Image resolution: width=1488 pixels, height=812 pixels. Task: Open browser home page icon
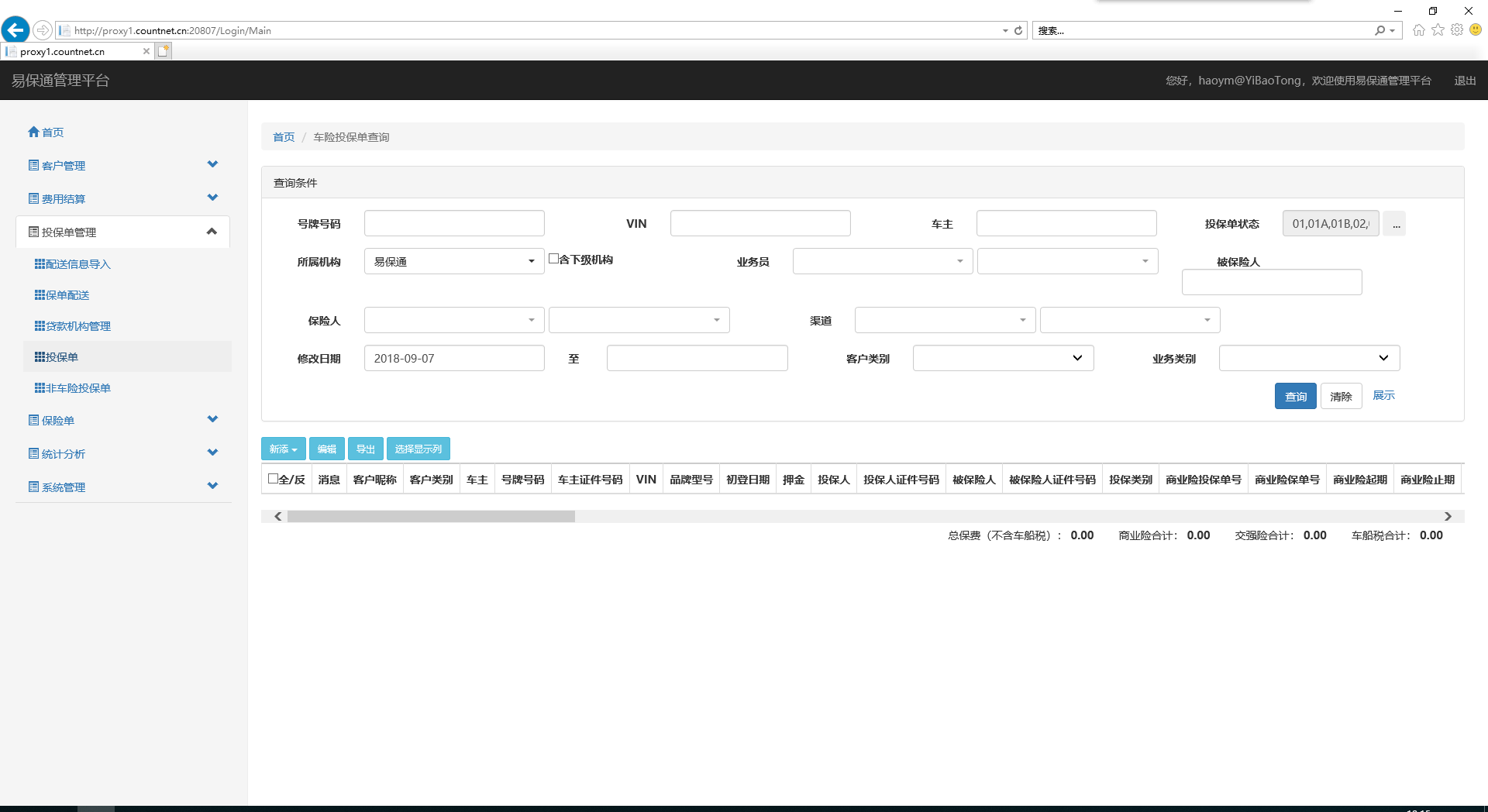(1419, 30)
